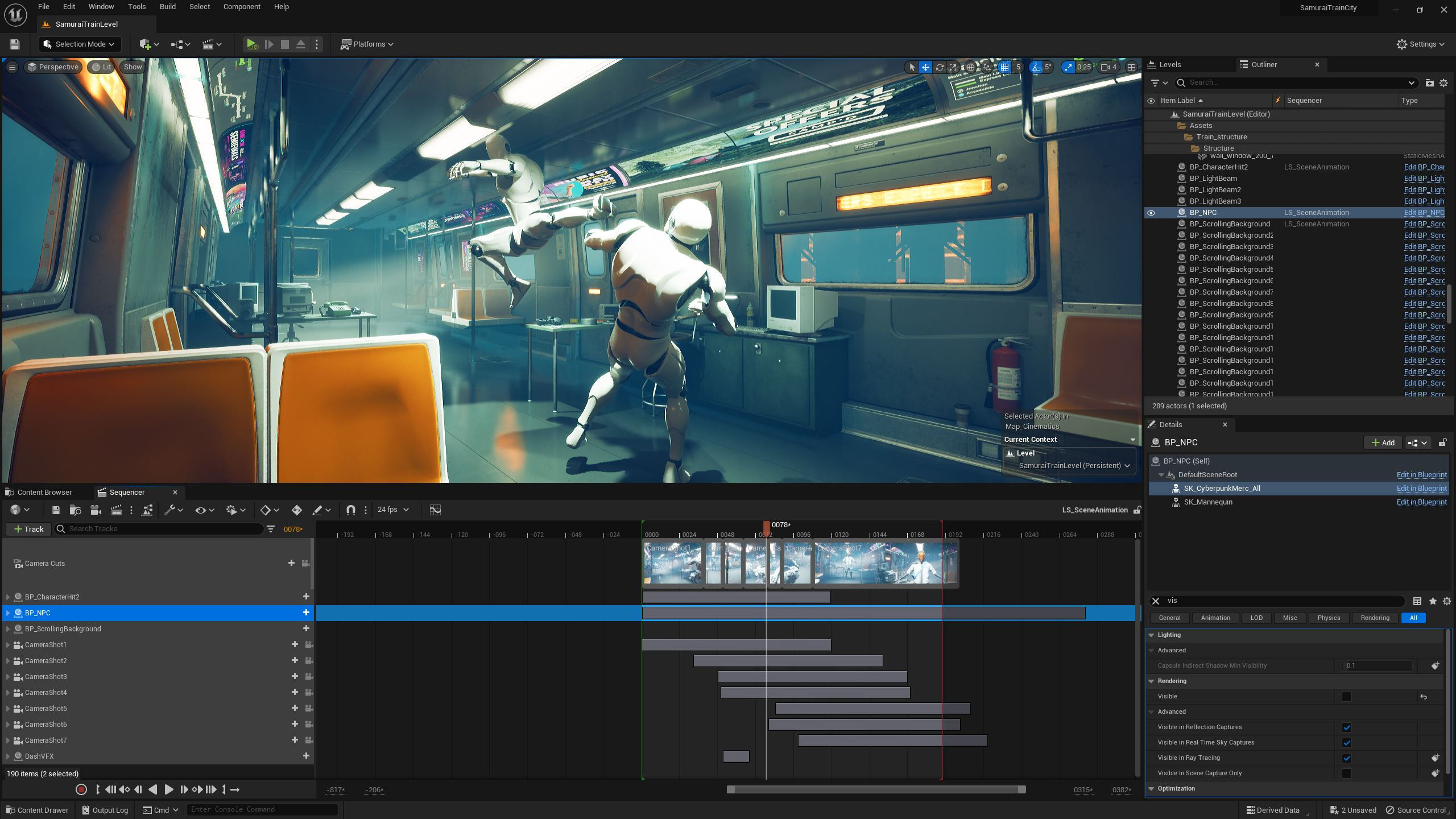Enable the Visible checkbox under Rendering
The height and width of the screenshot is (819, 1456).
coord(1347,696)
